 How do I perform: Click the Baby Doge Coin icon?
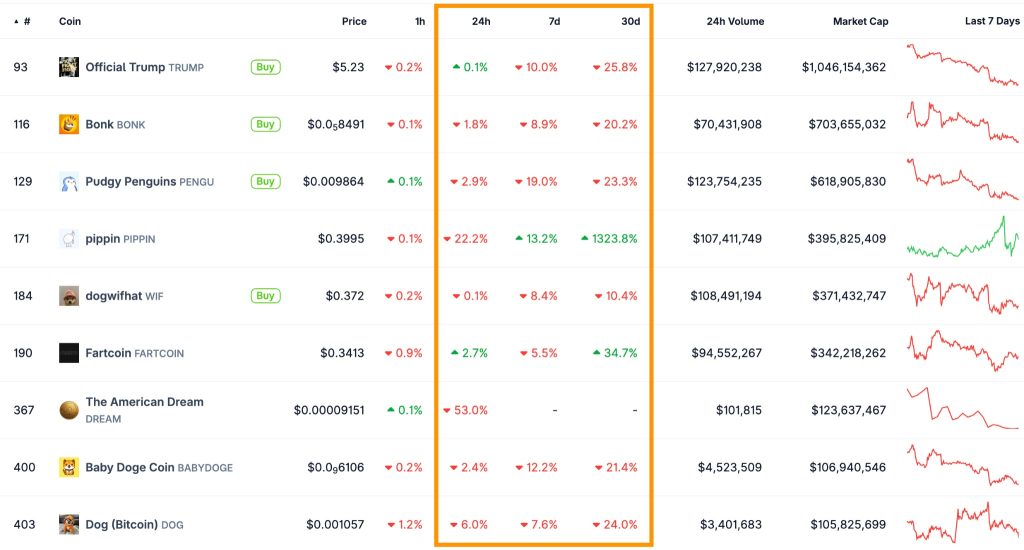(x=69, y=467)
